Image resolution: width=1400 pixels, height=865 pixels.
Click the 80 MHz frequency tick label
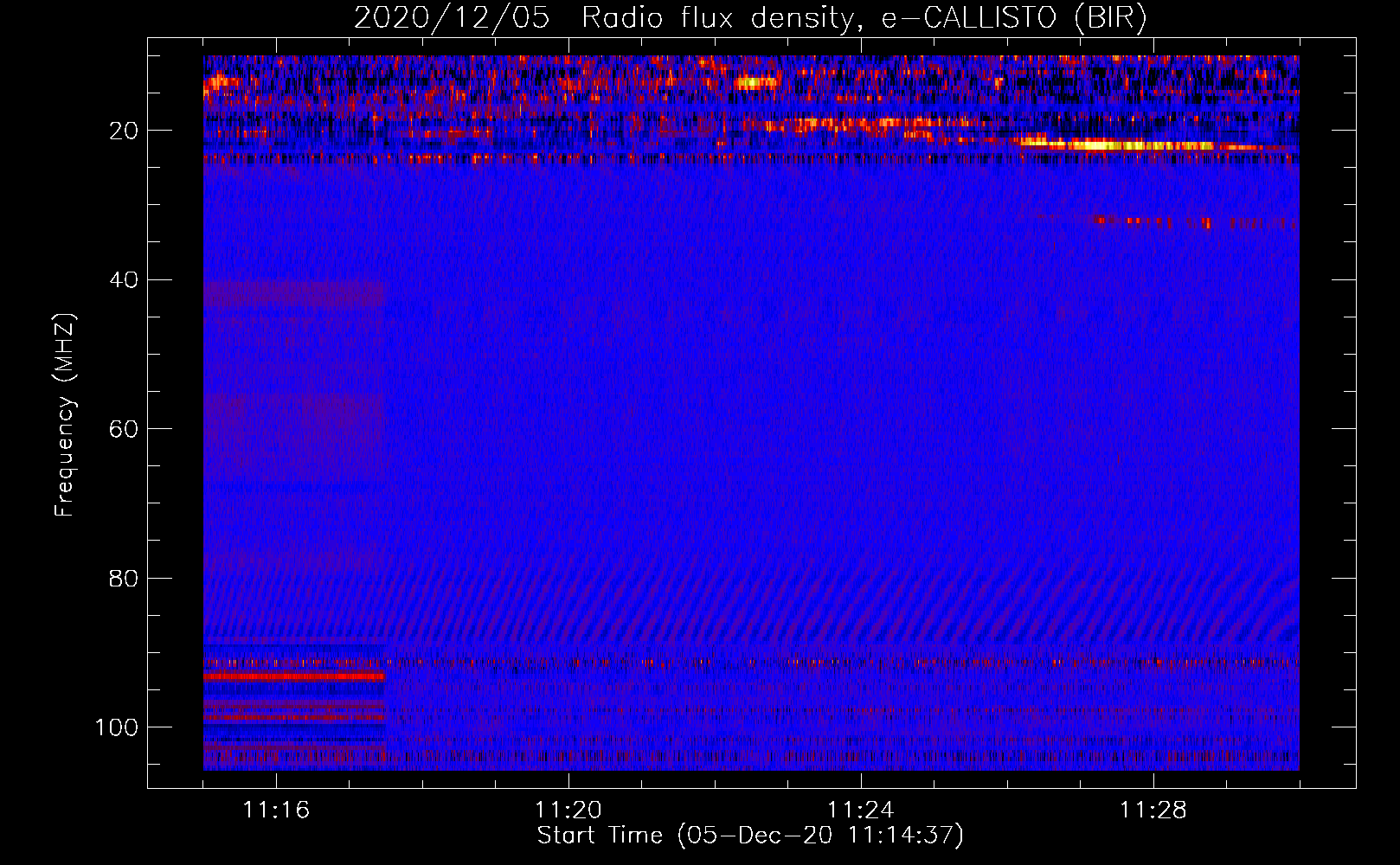click(125, 578)
